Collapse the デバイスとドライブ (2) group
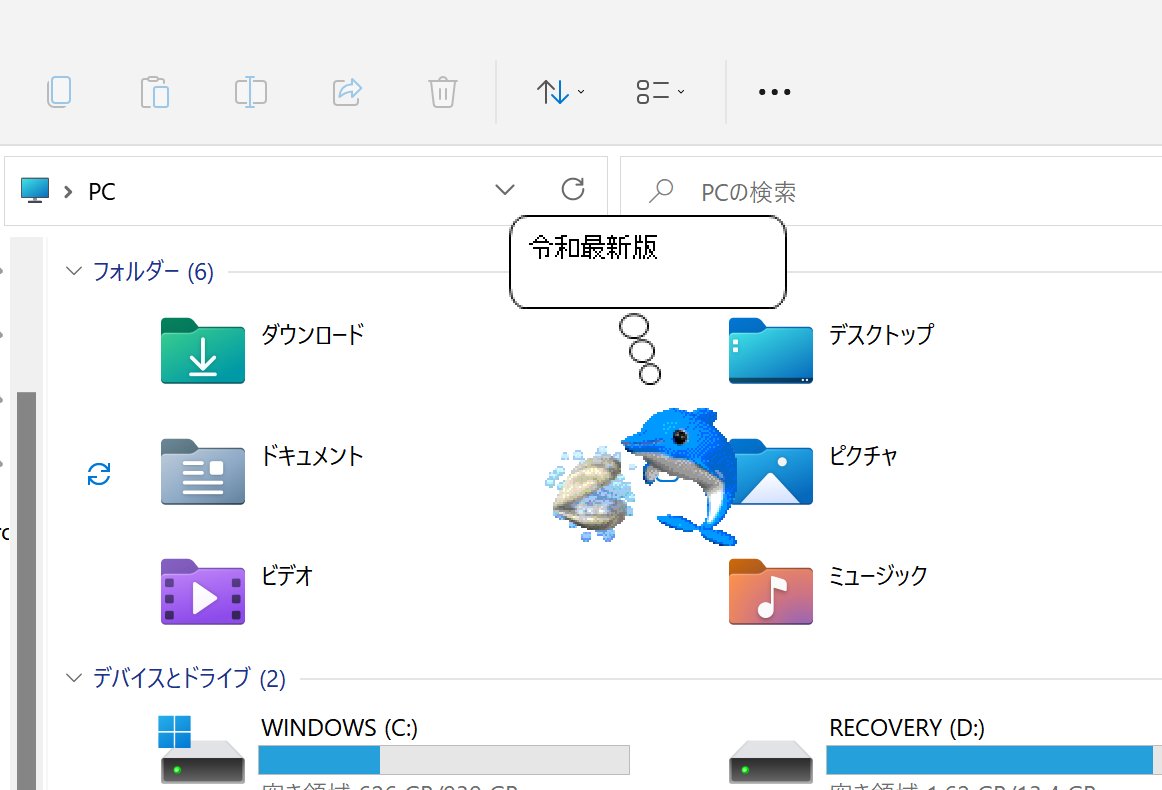Viewport: 1162px width, 790px height. [x=73, y=677]
